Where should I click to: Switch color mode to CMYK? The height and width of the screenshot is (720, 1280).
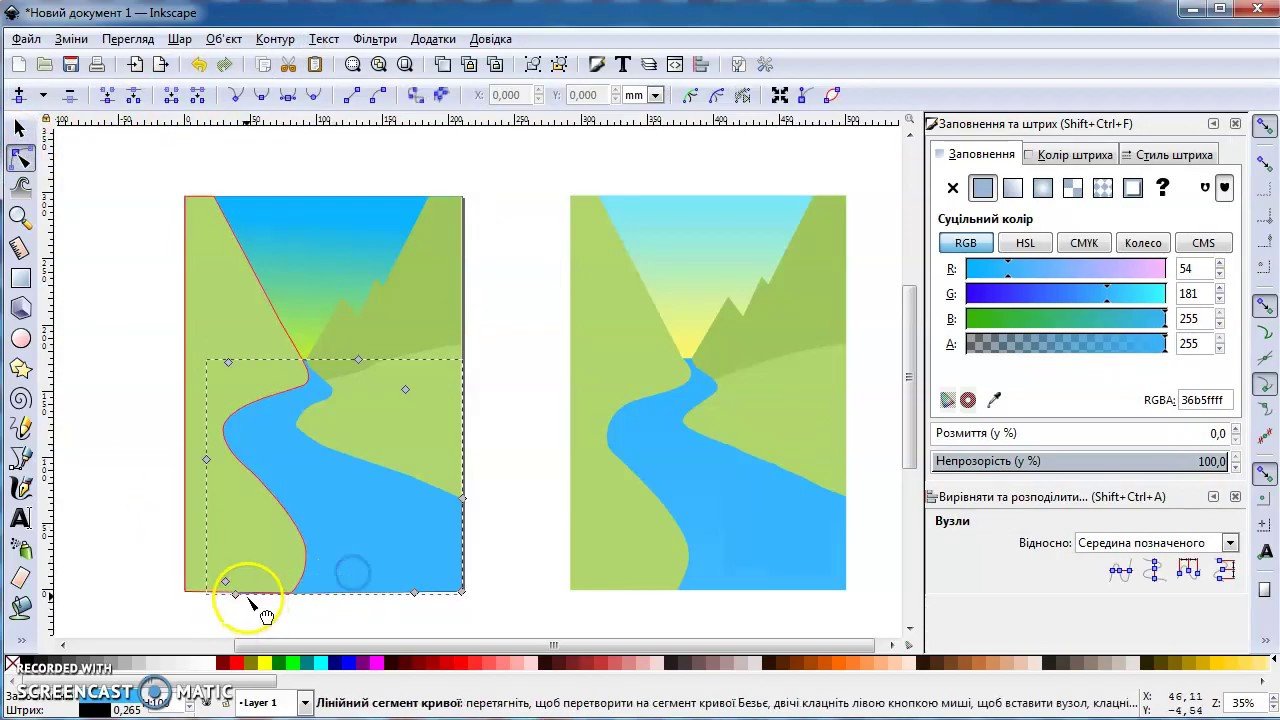click(1084, 243)
